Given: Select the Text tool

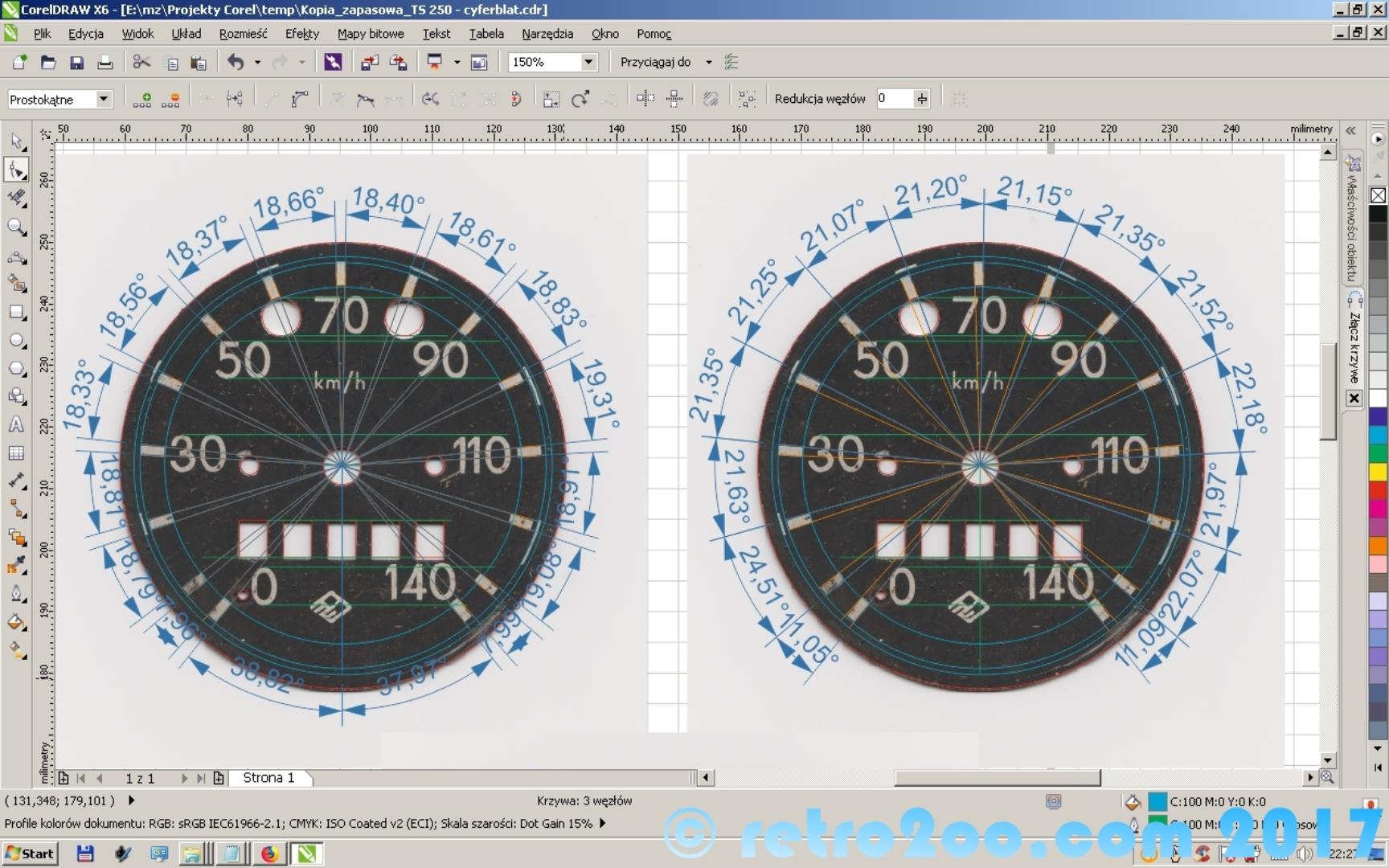Looking at the screenshot, I should tap(16, 424).
